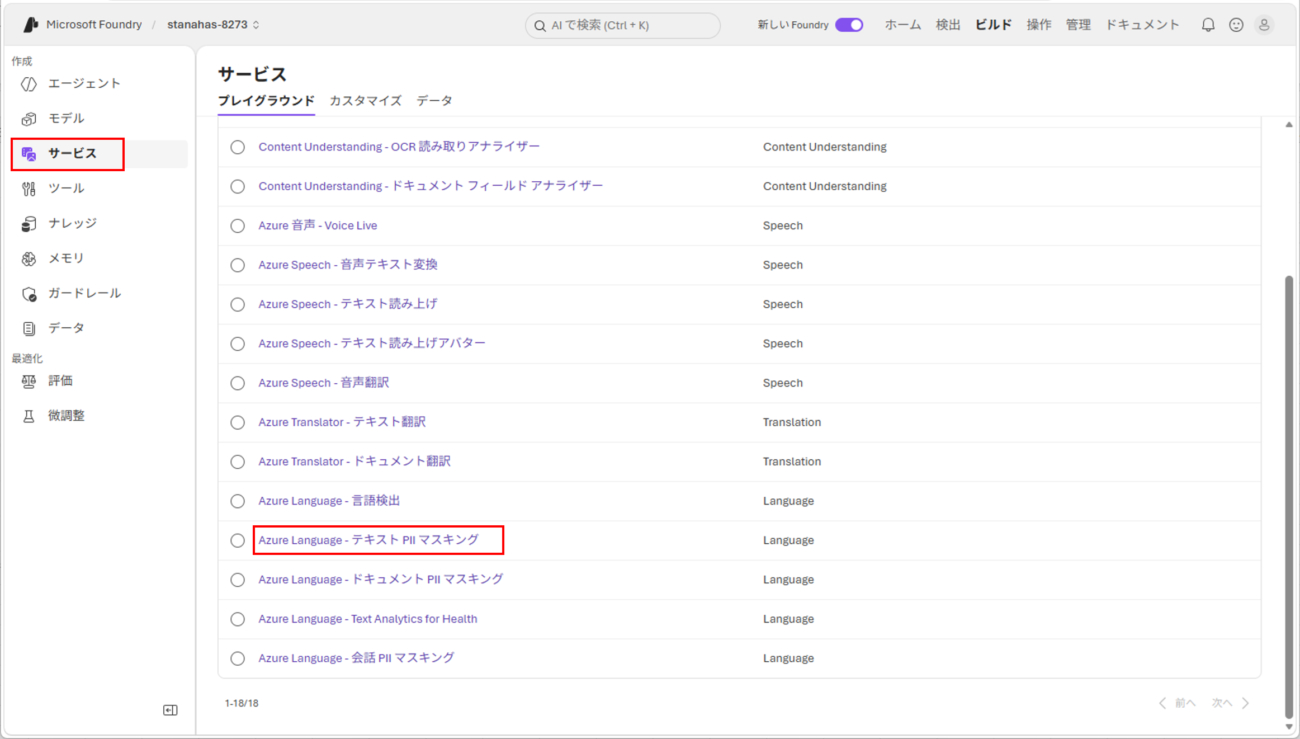Viewport: 1300px width, 739px height.
Task: Click the 前へ pagination button
Action: pyautogui.click(x=1177, y=704)
